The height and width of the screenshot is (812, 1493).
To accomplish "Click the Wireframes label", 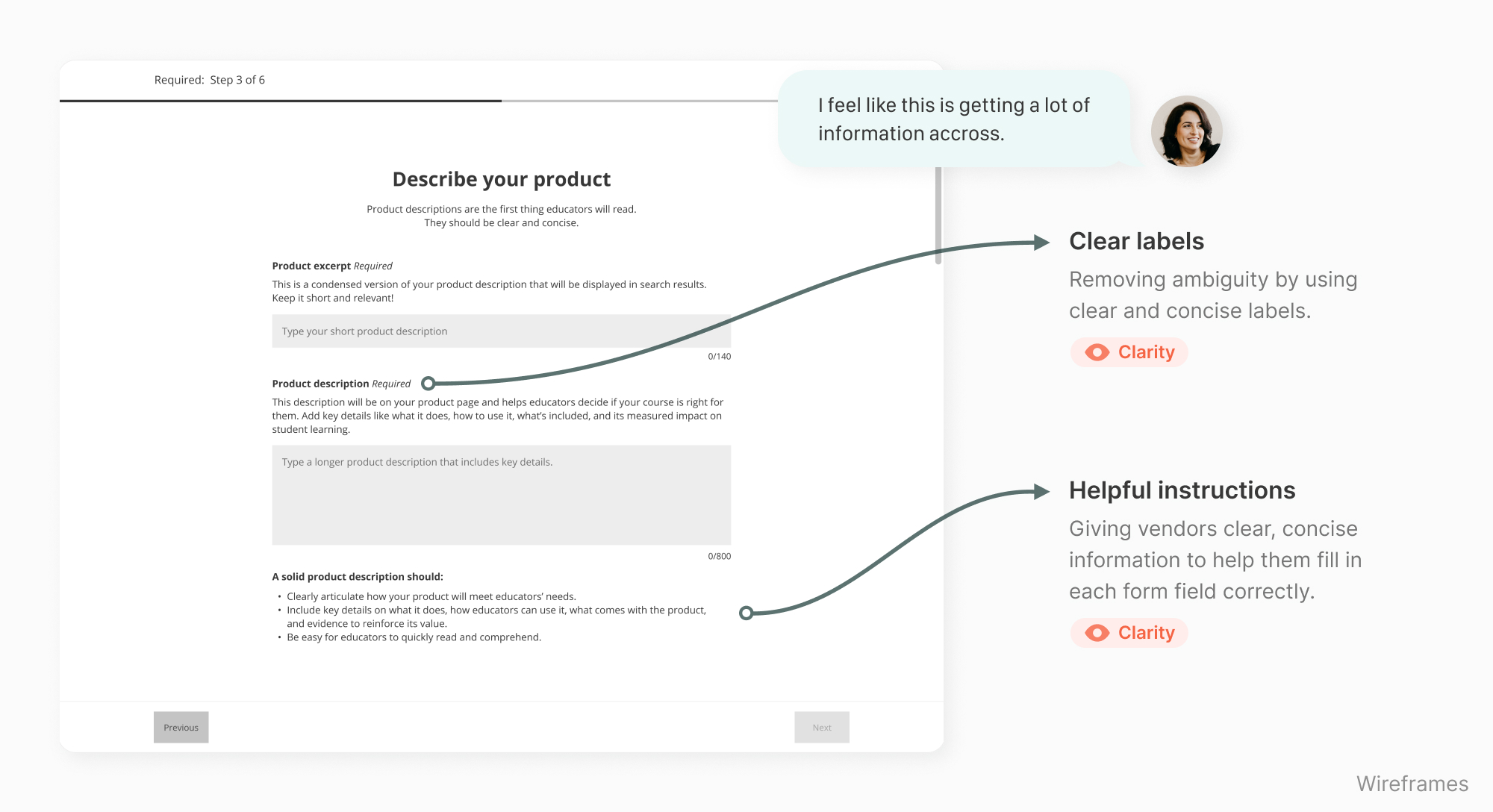I will [1412, 784].
